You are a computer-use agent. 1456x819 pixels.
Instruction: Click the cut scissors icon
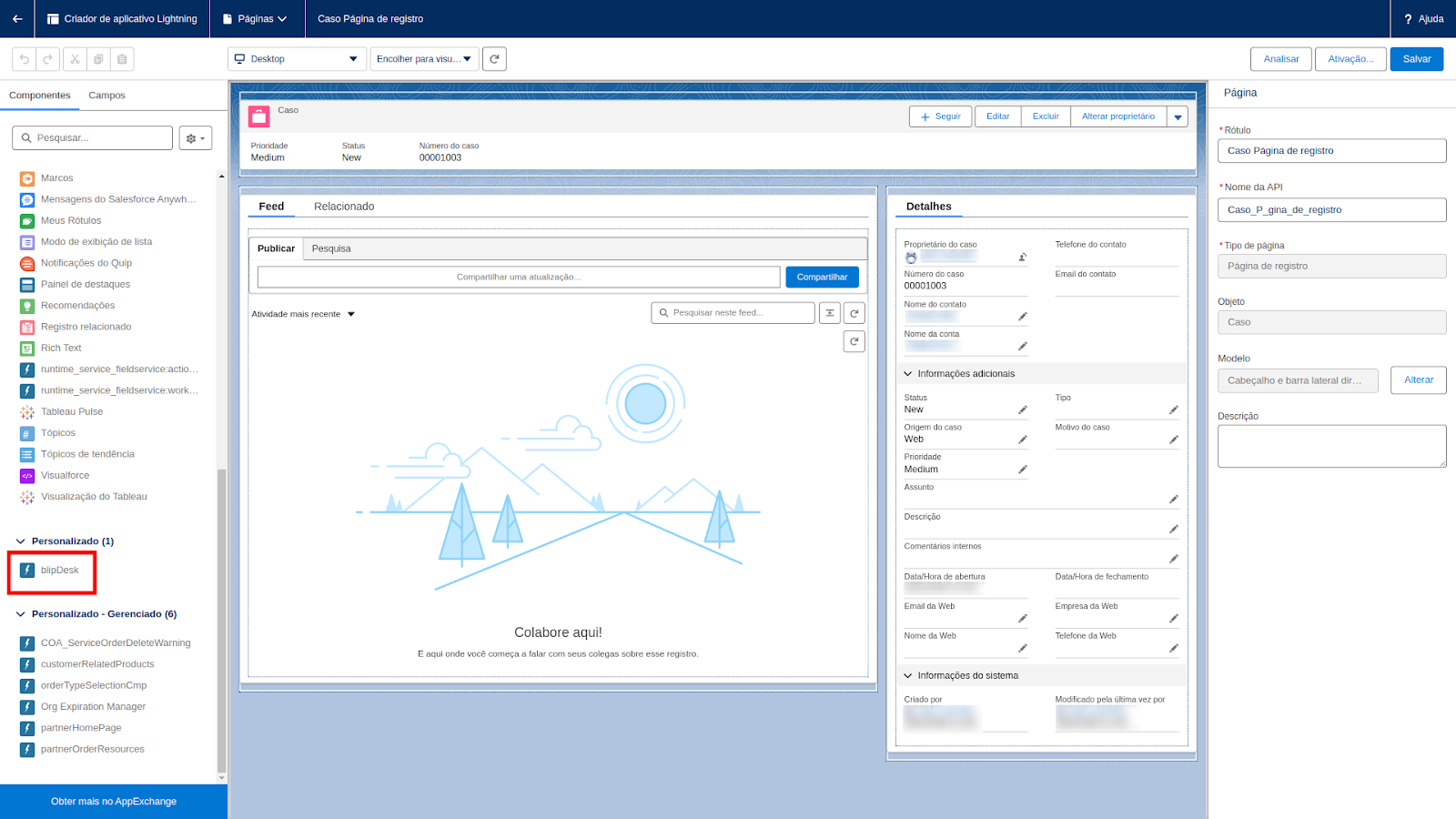[75, 59]
